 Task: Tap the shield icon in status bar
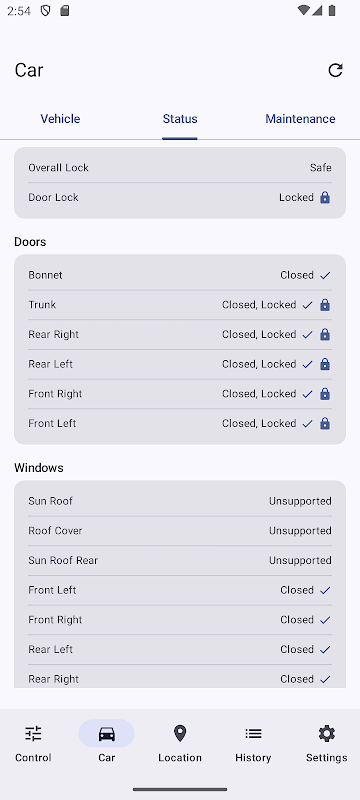(x=45, y=11)
